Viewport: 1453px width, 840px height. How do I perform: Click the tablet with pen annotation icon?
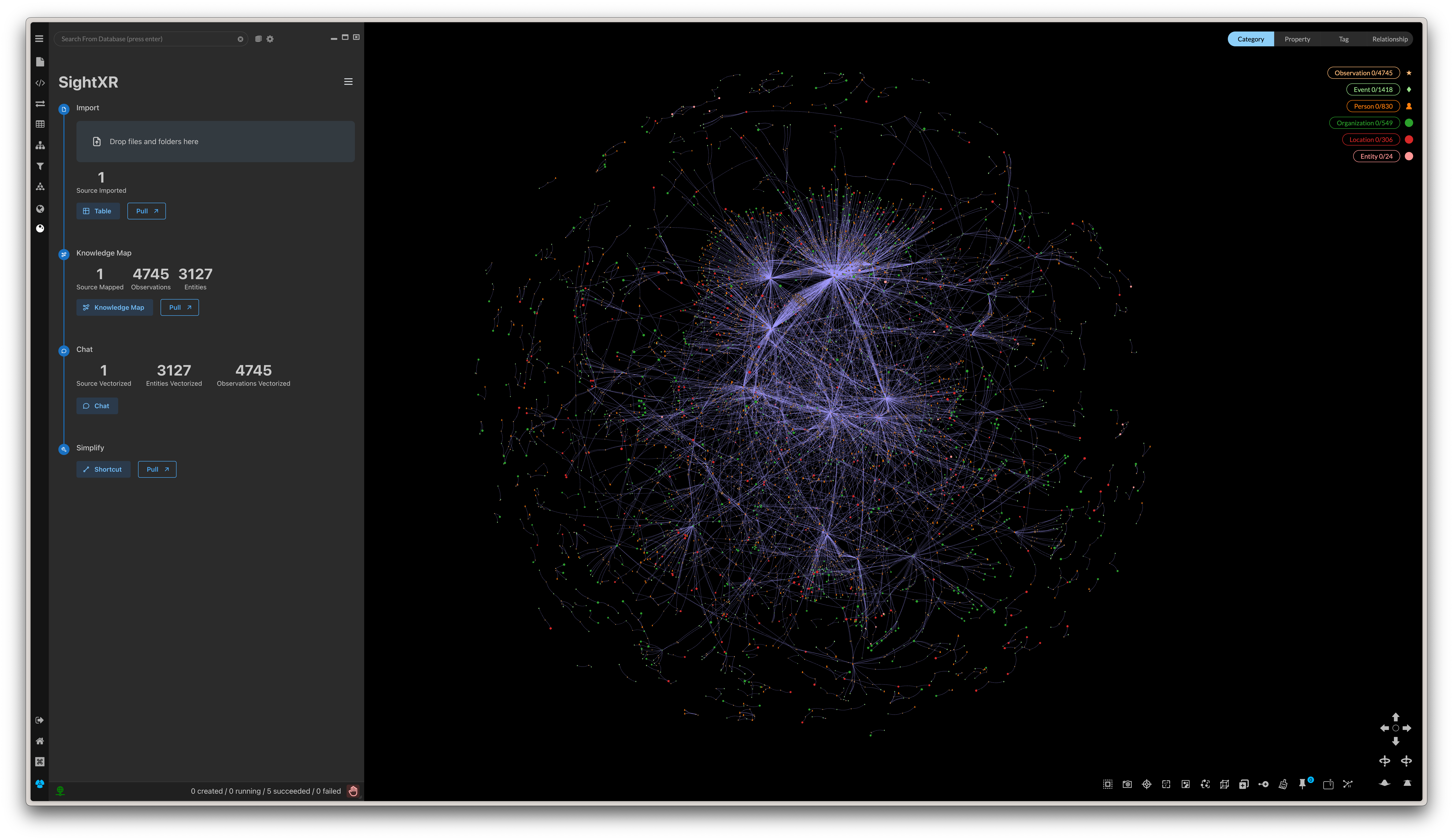point(1328,784)
